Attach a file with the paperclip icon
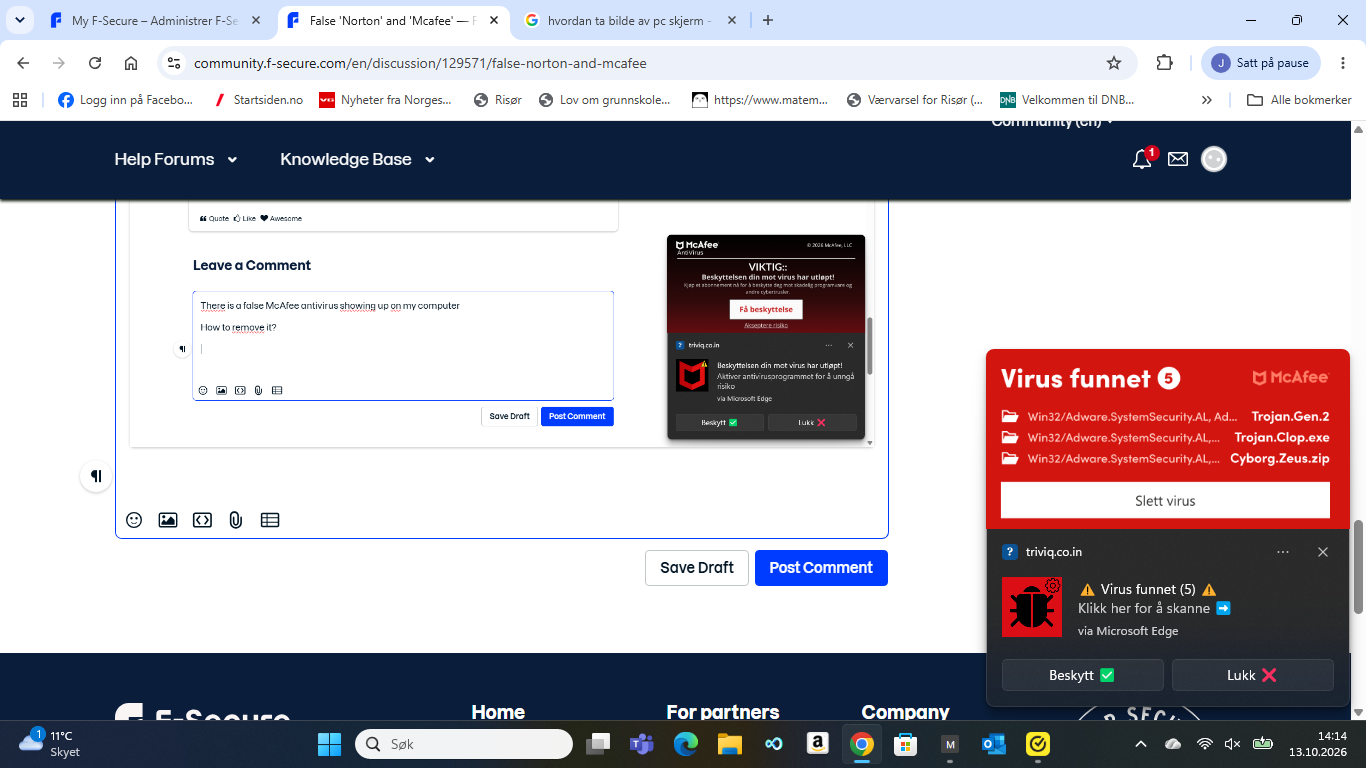The height and width of the screenshot is (768, 1366). click(236, 520)
